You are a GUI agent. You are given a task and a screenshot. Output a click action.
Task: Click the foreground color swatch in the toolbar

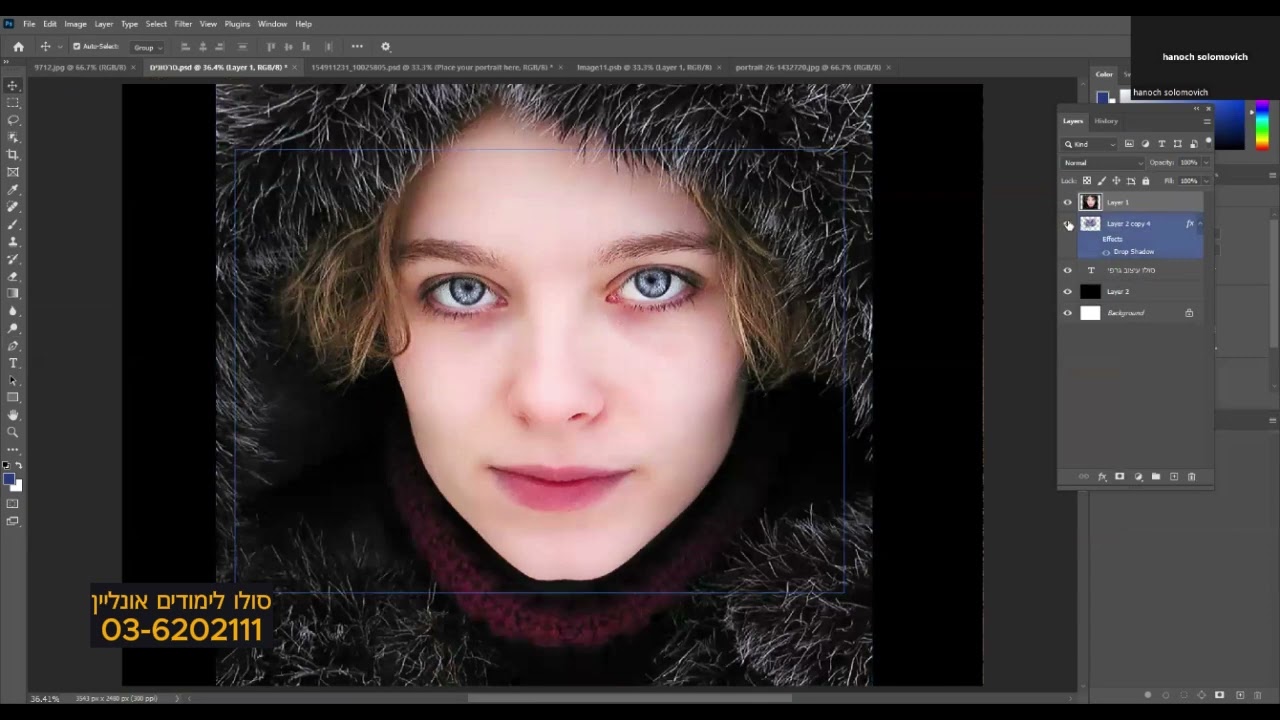[10, 480]
